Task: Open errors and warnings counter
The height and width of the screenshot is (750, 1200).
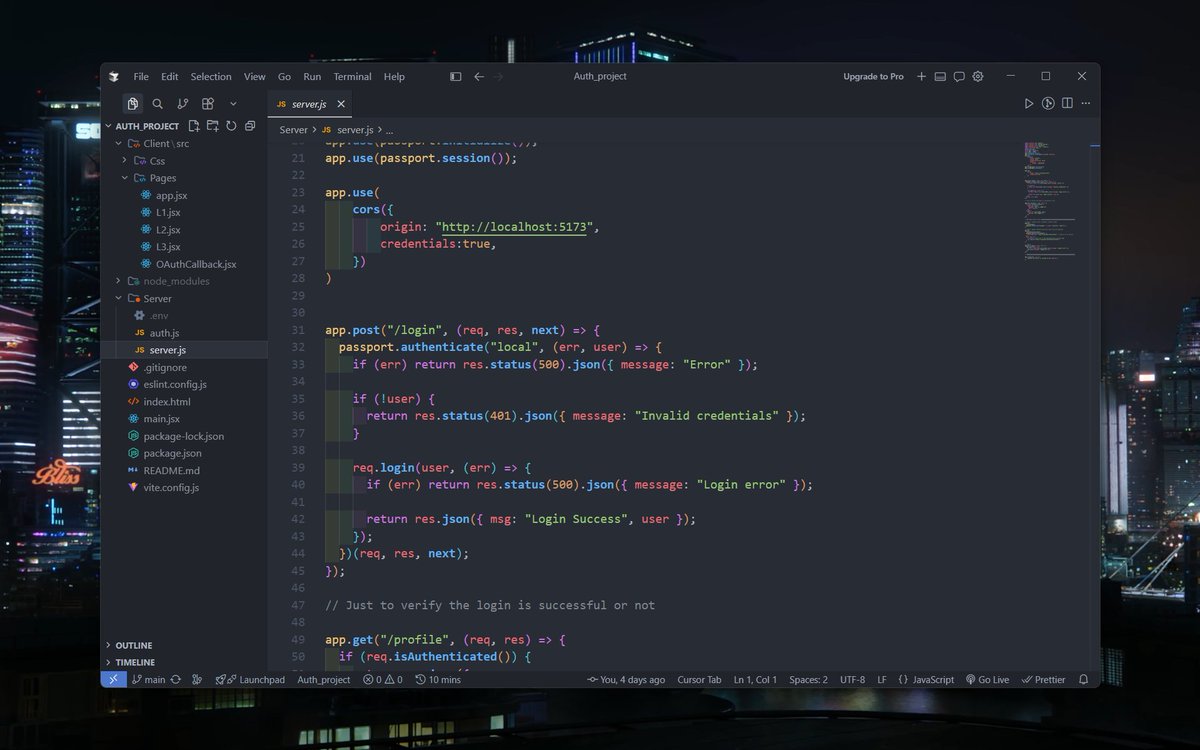Action: (x=383, y=679)
